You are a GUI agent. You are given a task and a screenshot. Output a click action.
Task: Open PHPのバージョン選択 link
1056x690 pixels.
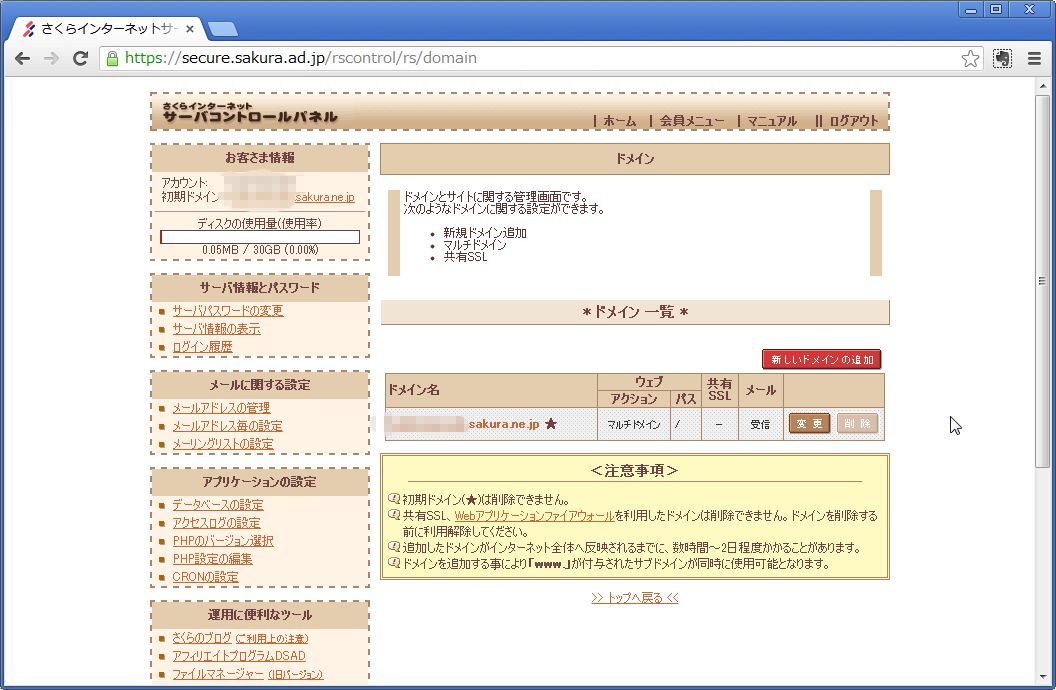[x=223, y=541]
